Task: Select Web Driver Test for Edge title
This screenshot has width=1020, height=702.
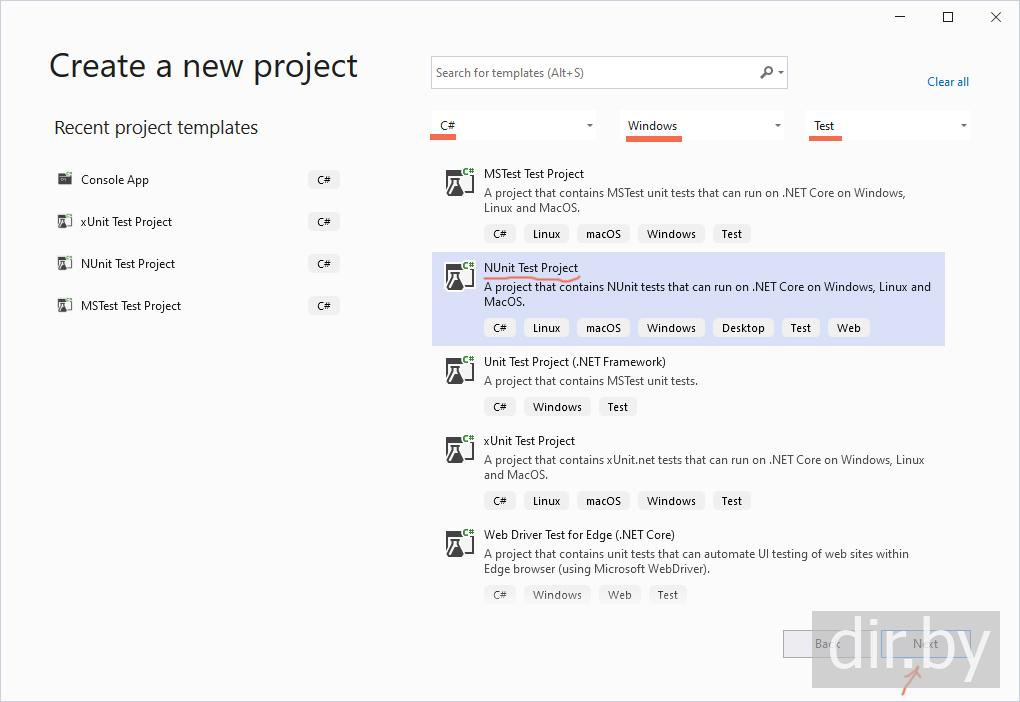Action: (578, 535)
